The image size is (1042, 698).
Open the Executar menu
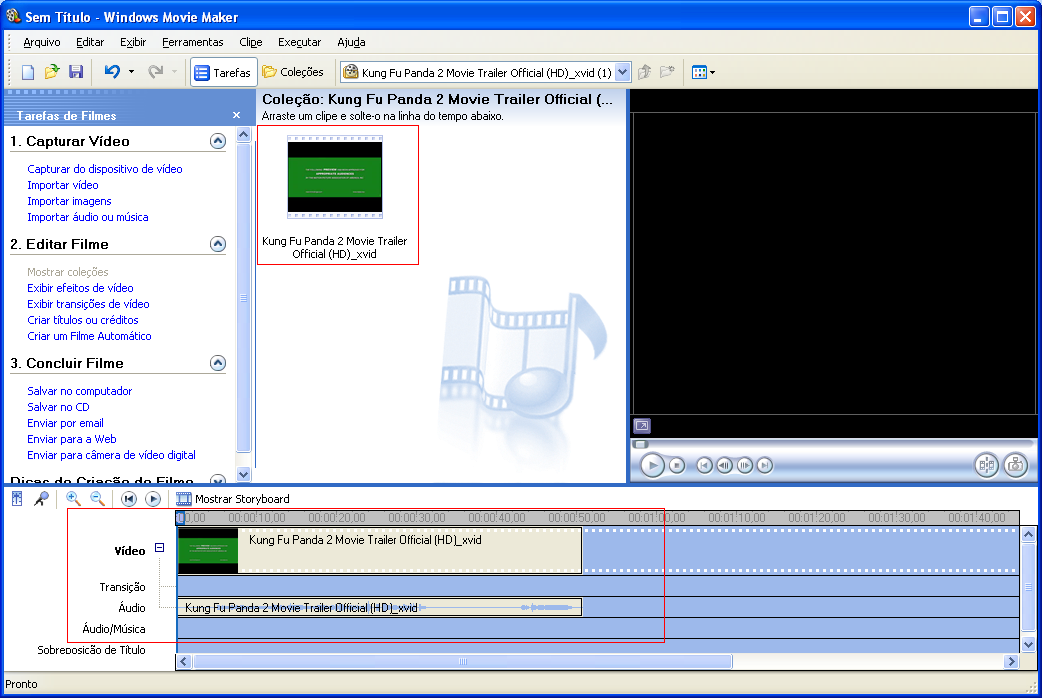coord(300,43)
